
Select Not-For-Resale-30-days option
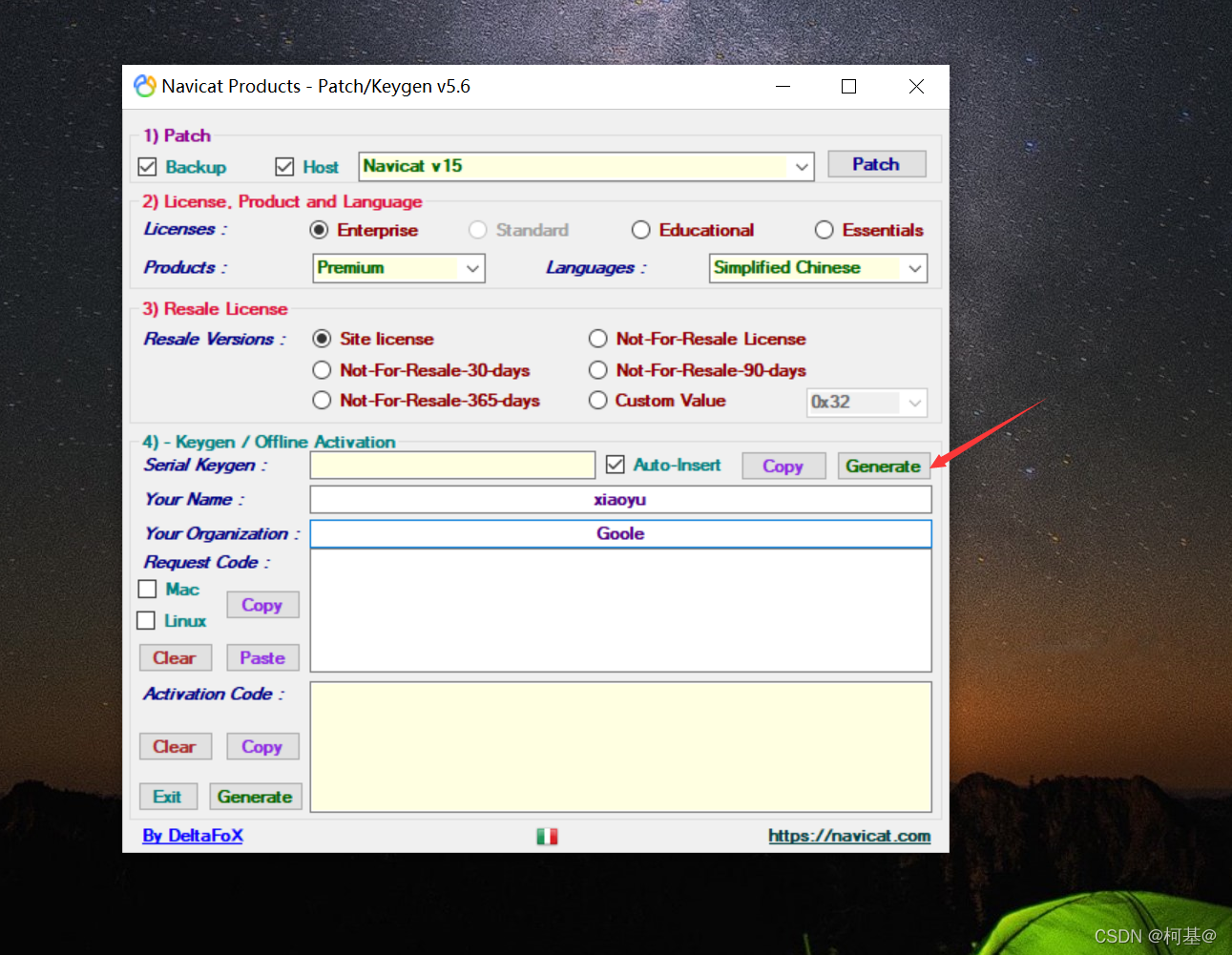(x=323, y=370)
